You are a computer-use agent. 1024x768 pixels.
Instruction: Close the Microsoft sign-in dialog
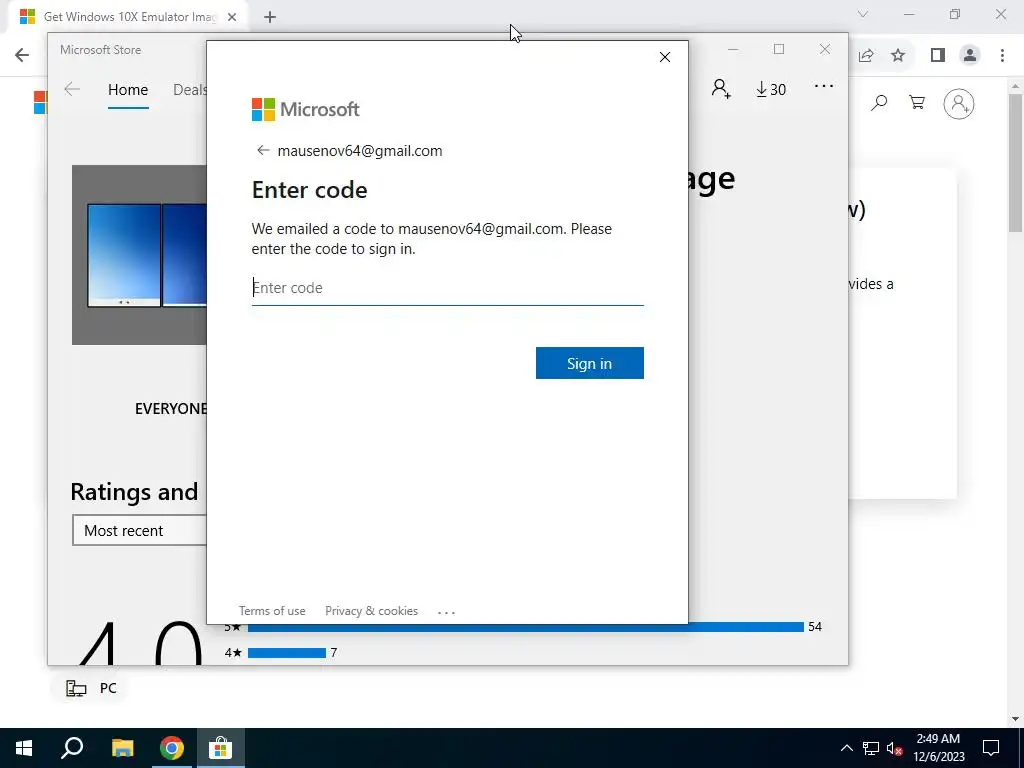click(665, 57)
